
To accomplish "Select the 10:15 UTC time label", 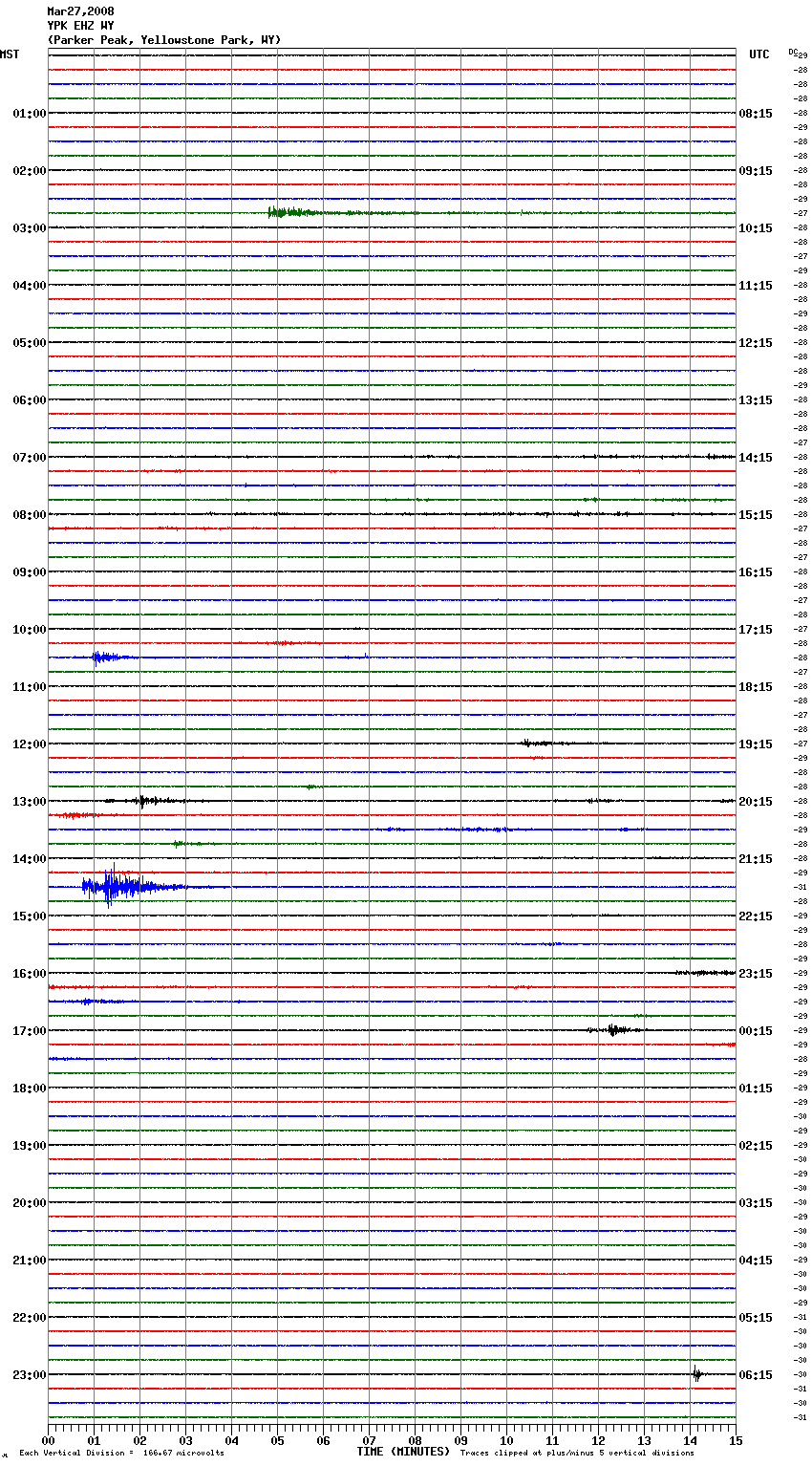I will pyautogui.click(x=756, y=228).
